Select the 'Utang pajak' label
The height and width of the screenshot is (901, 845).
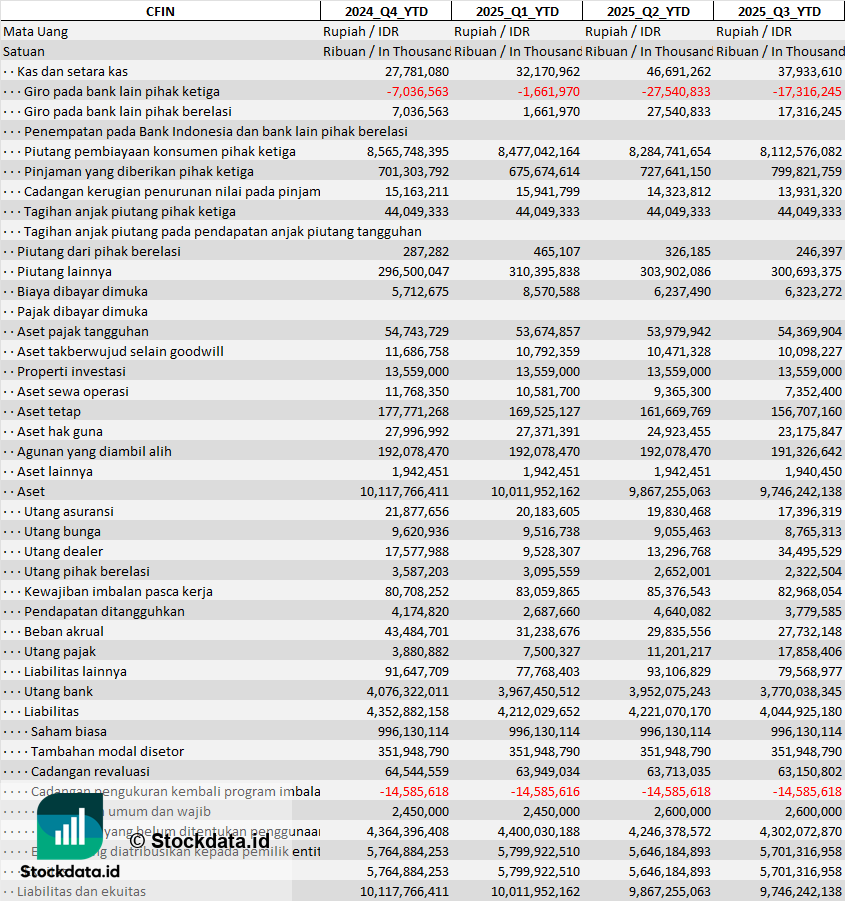60,652
